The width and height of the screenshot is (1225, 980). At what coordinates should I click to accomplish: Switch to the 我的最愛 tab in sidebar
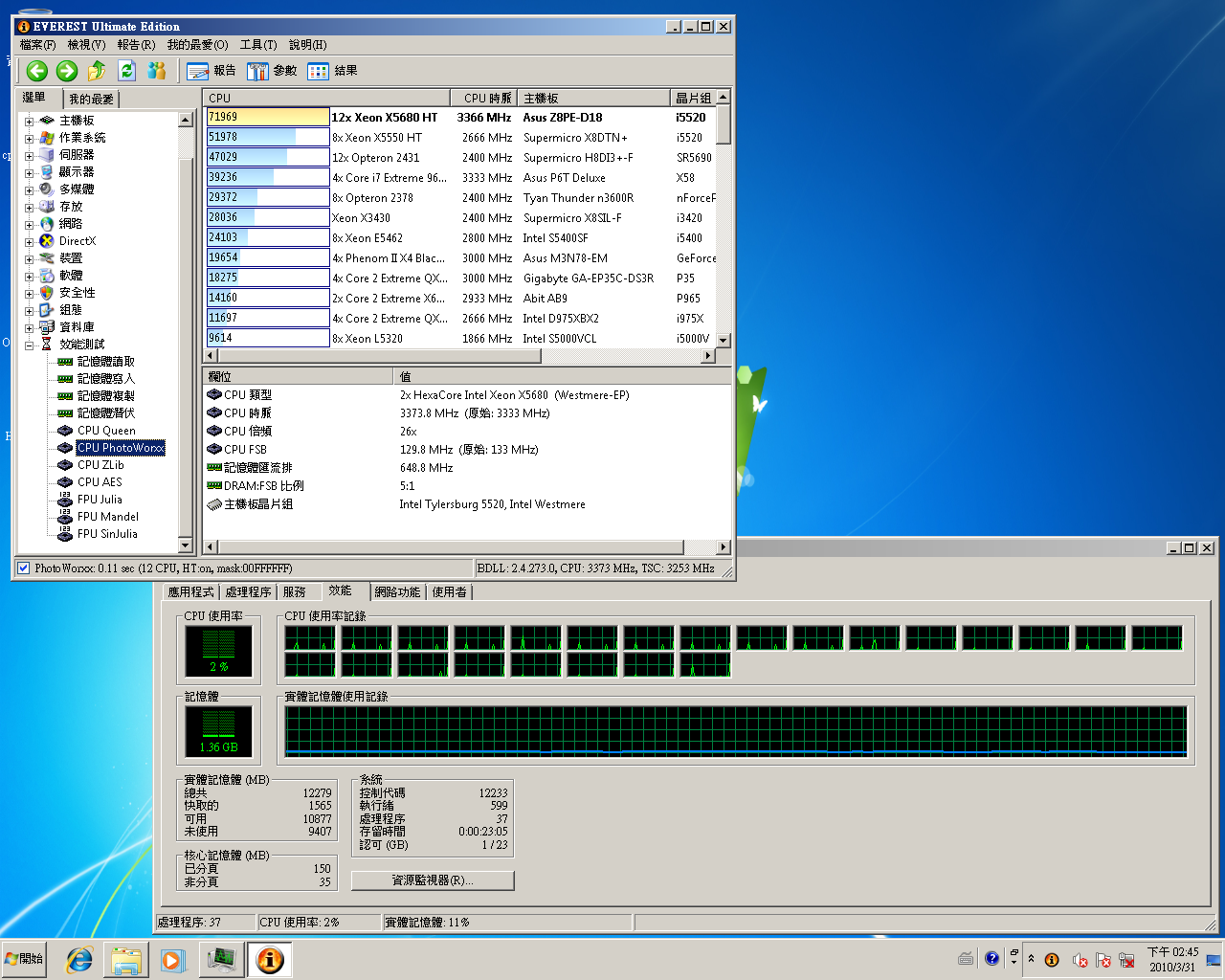pos(91,99)
